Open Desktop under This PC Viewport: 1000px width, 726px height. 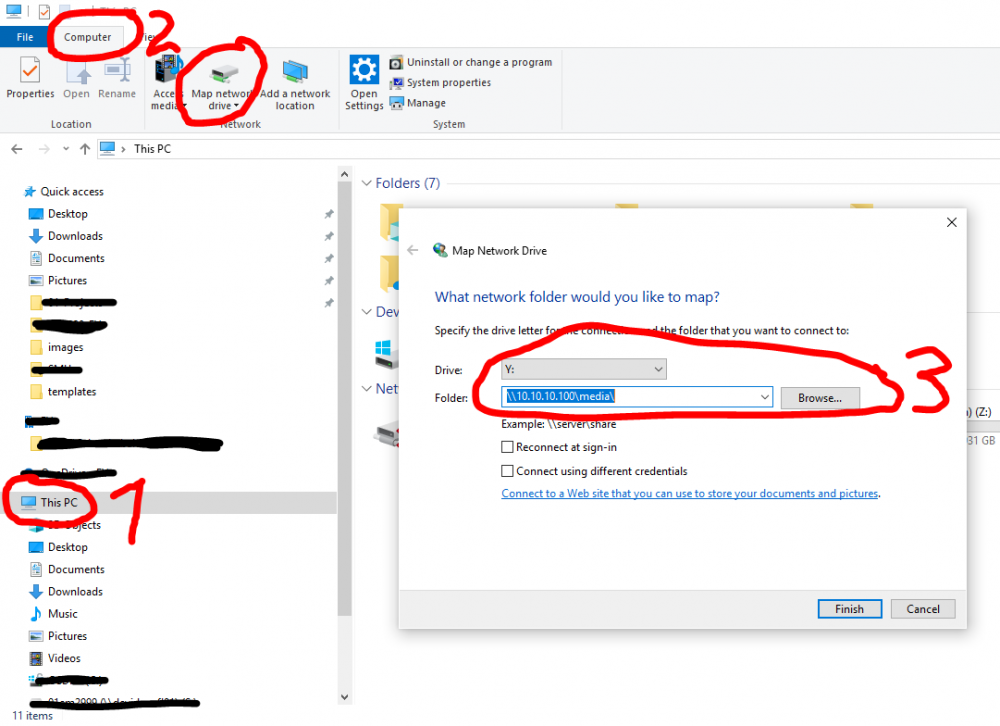59,547
